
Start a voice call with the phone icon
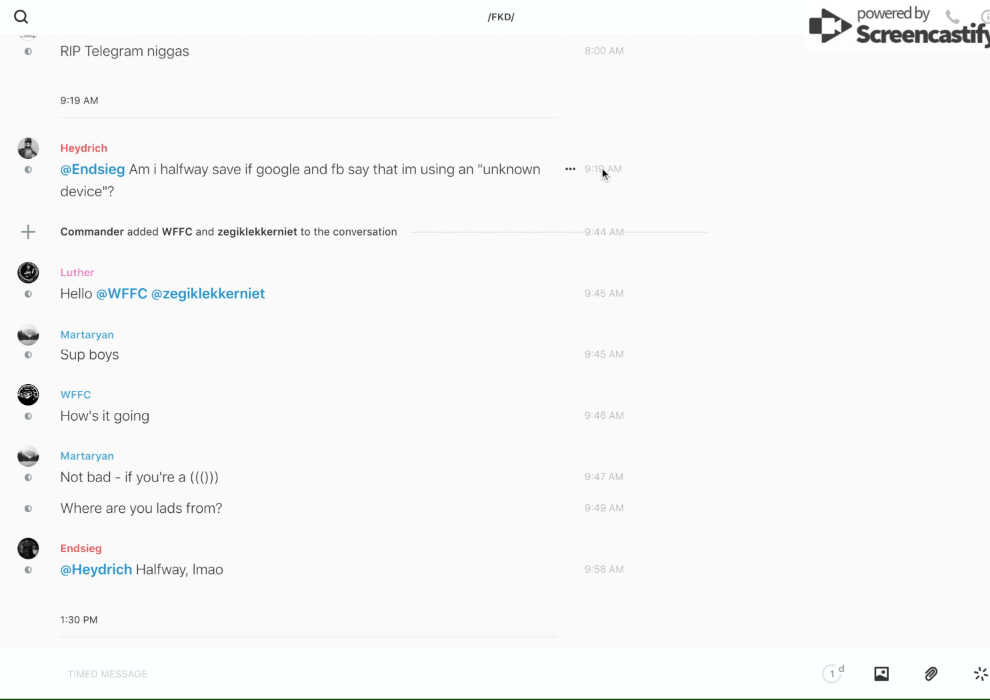[x=952, y=17]
